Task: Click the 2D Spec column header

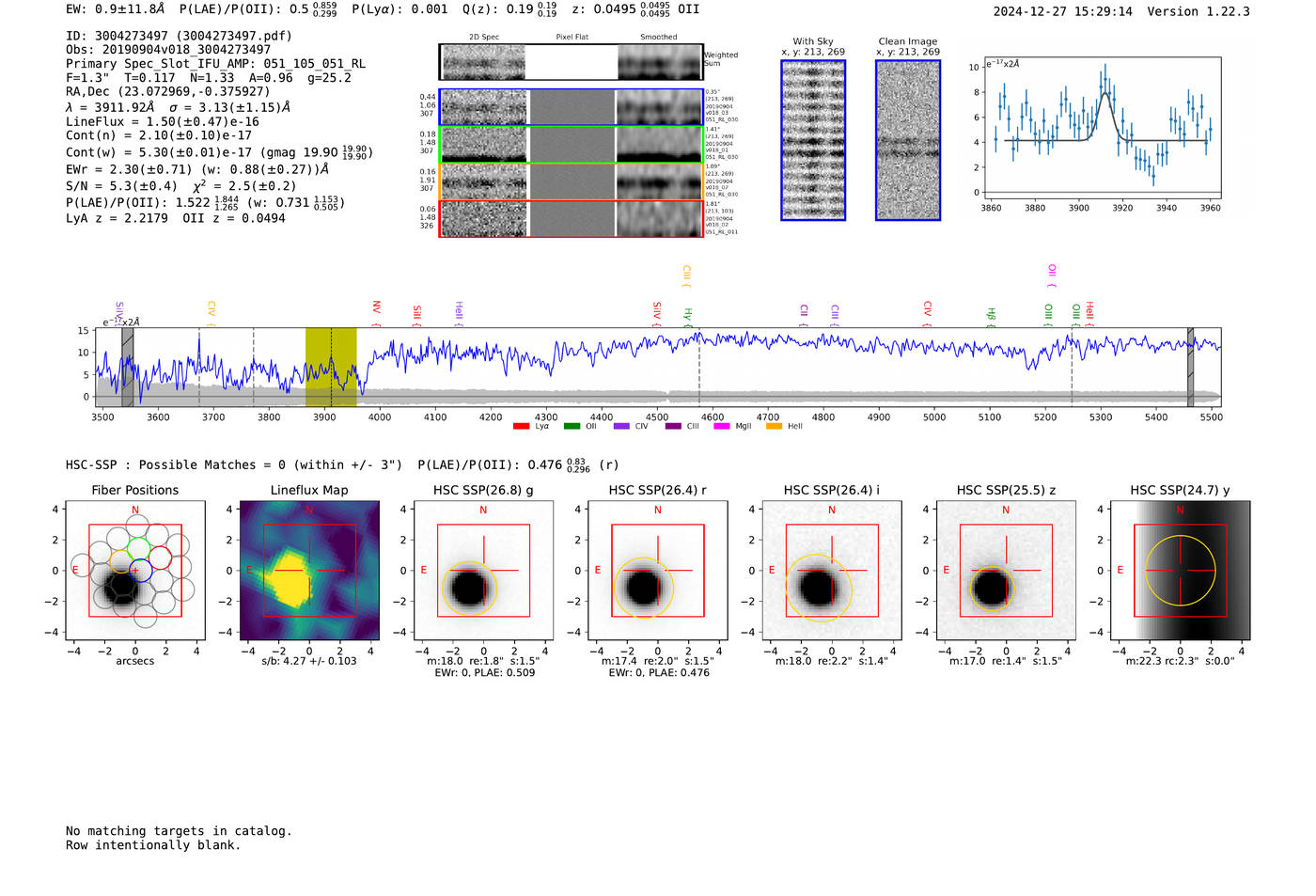Action: [x=484, y=37]
